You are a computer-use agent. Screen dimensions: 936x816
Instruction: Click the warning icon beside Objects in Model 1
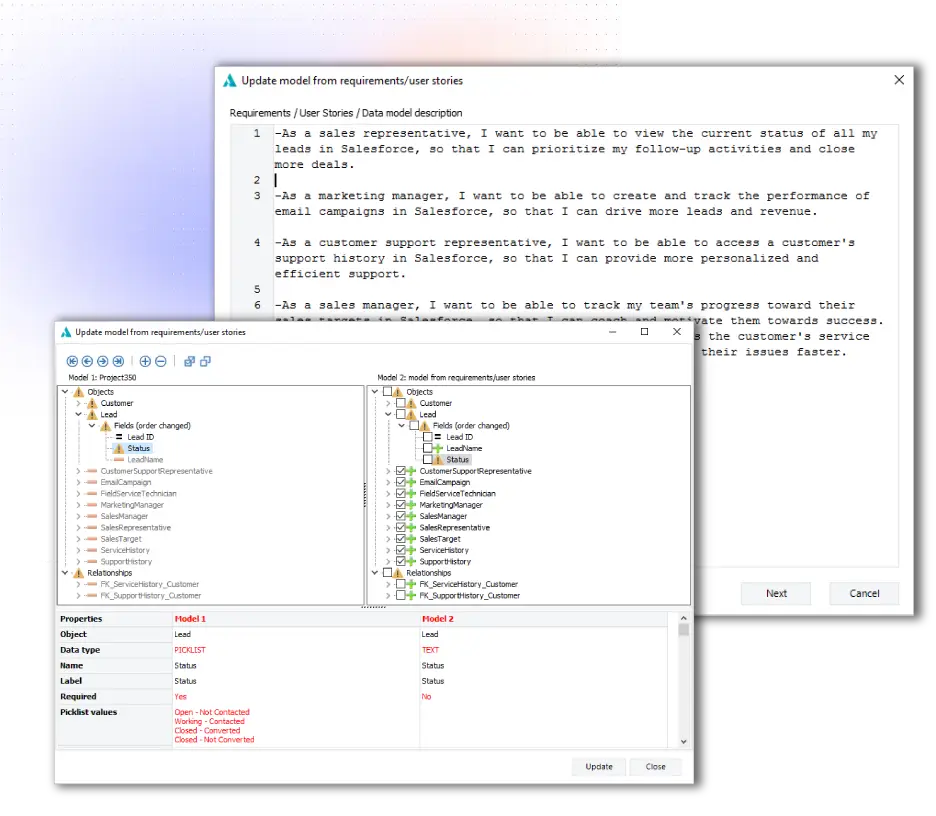coord(79,392)
